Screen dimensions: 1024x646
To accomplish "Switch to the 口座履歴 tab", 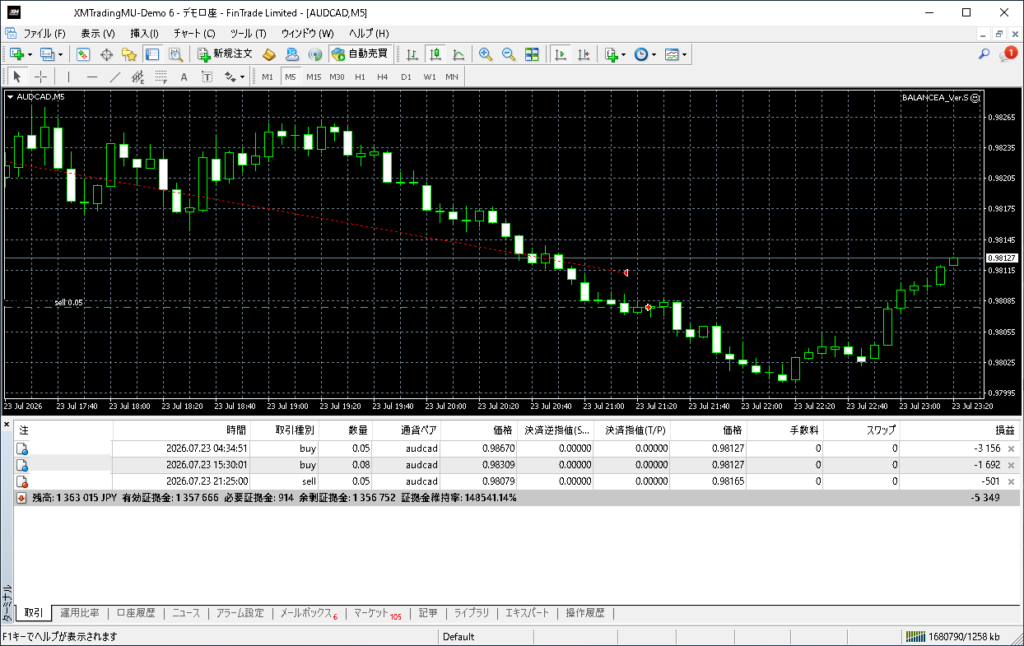I will (136, 613).
